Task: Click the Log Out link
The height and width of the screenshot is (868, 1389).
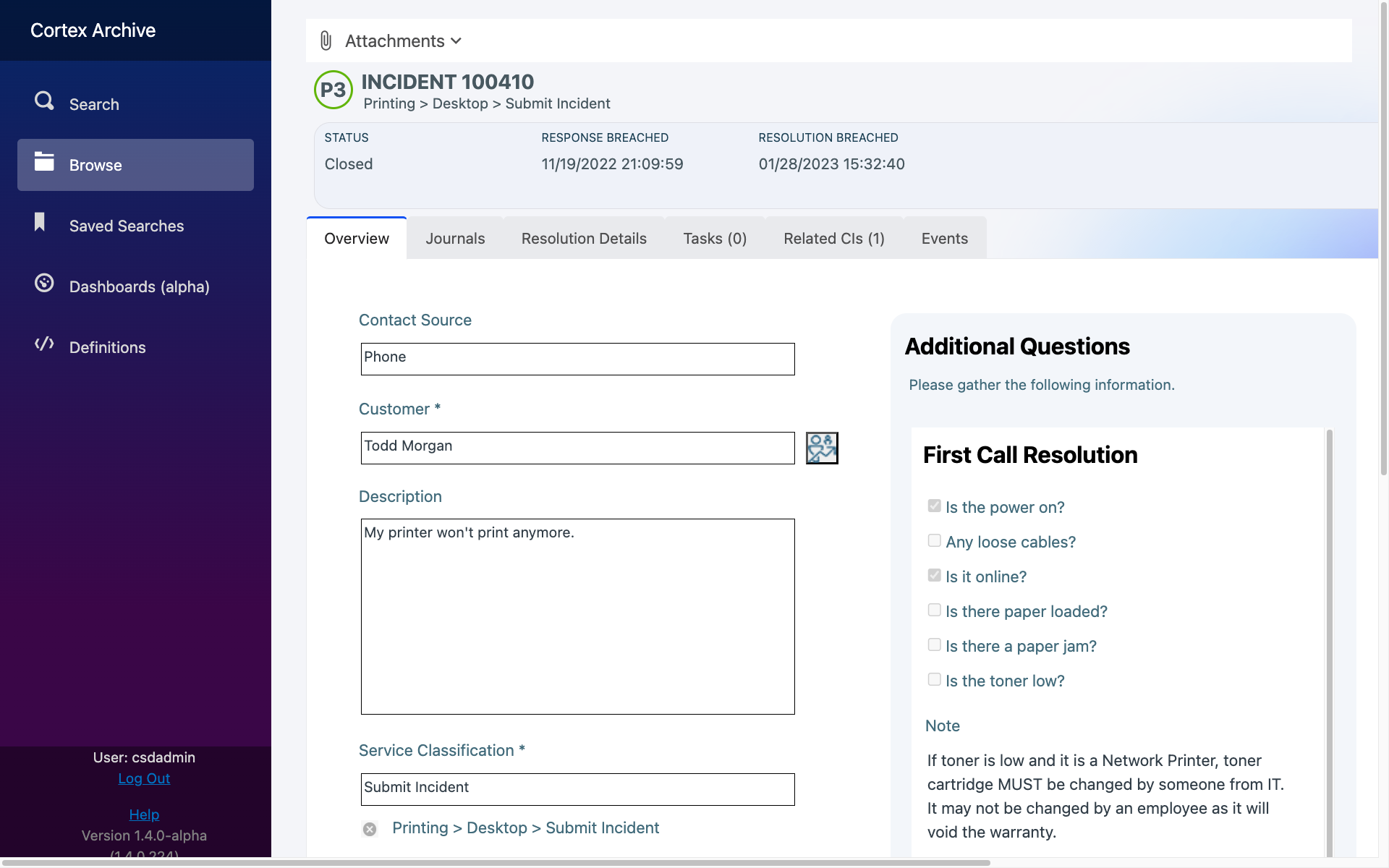Action: pos(144,778)
